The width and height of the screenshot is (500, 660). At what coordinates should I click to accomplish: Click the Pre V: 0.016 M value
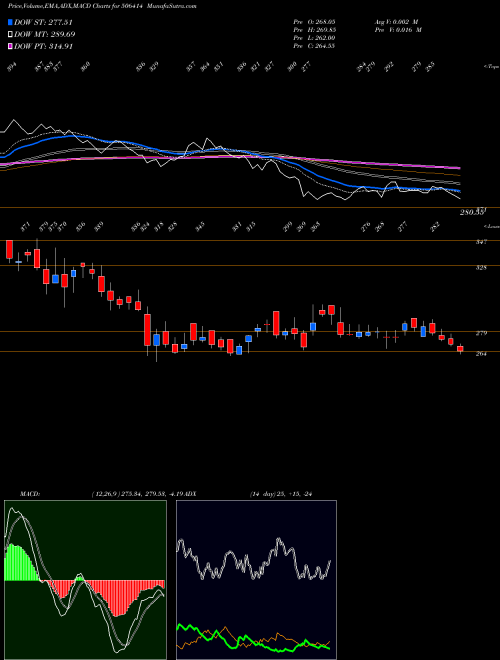(x=397, y=30)
